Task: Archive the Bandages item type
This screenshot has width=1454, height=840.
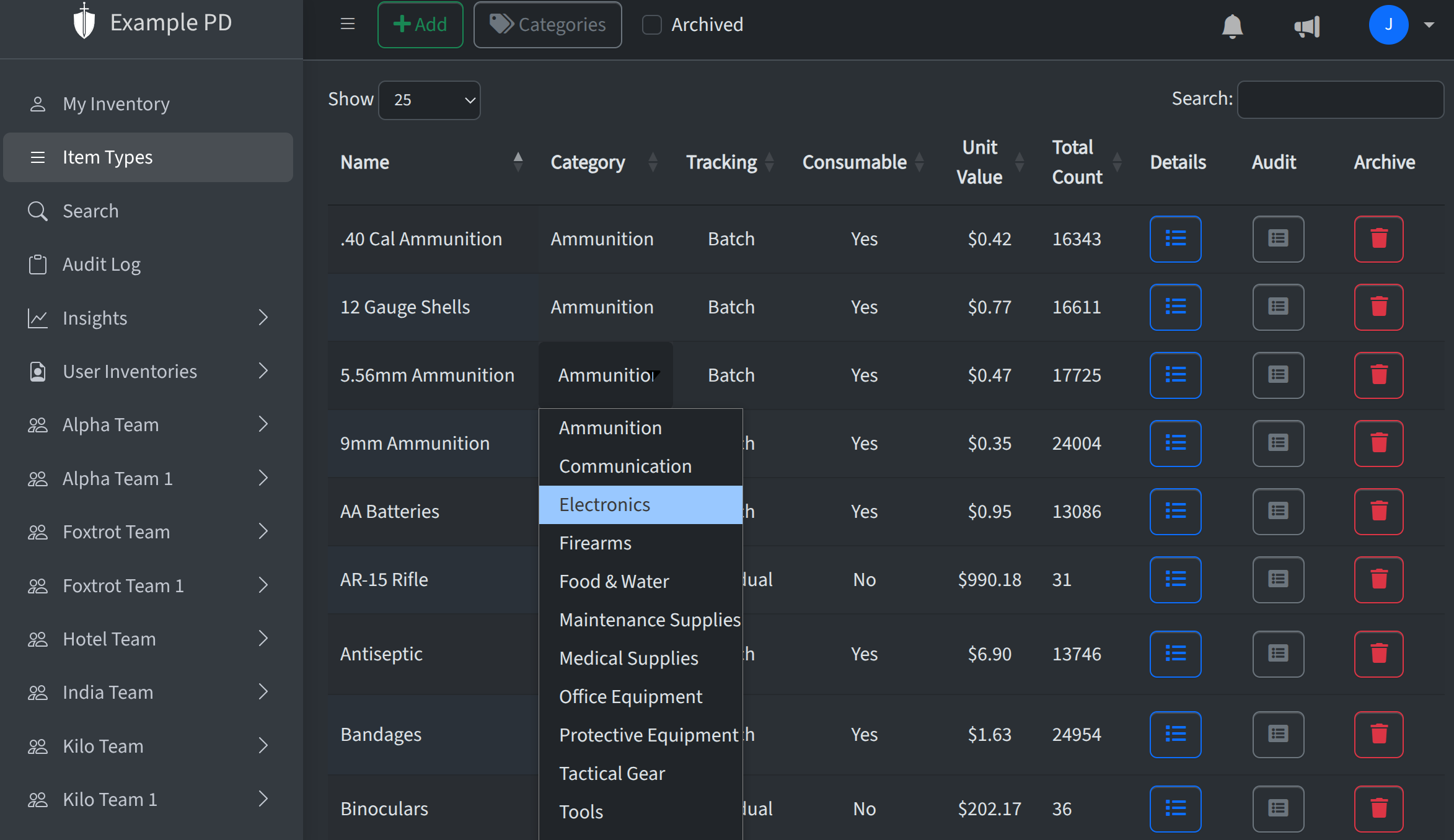Action: (x=1378, y=735)
